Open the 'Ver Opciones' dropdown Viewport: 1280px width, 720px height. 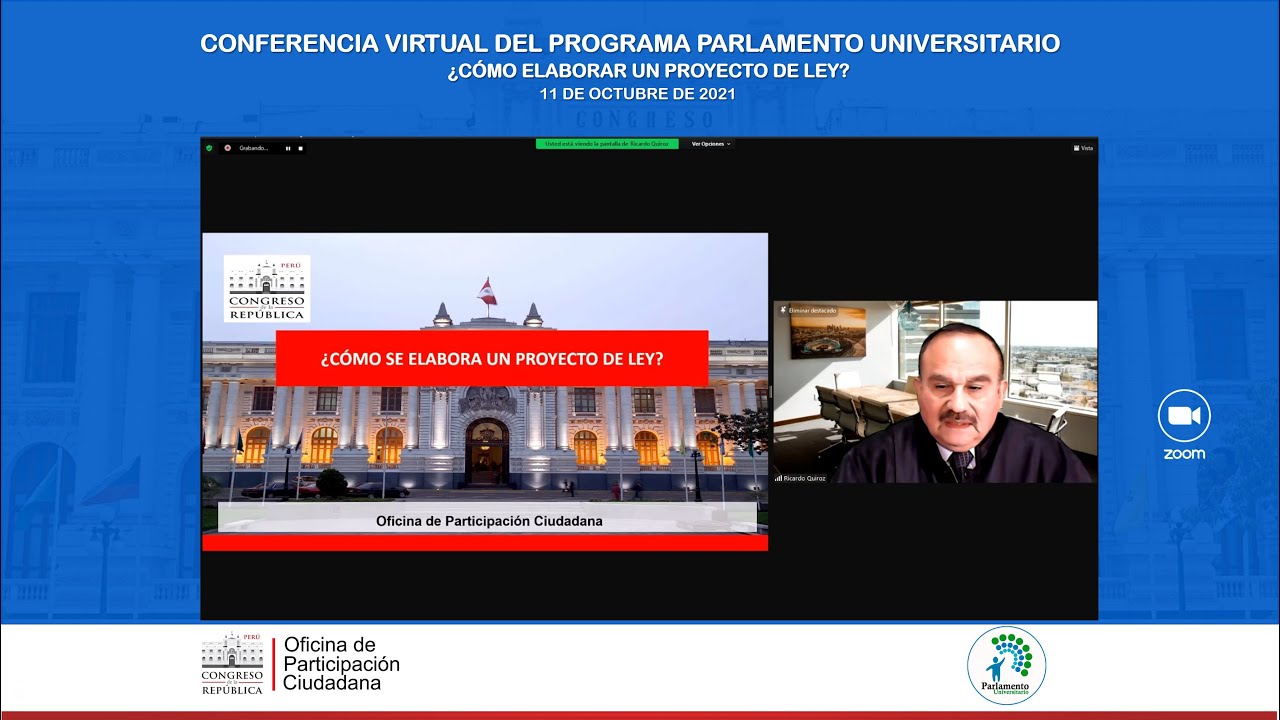[711, 144]
